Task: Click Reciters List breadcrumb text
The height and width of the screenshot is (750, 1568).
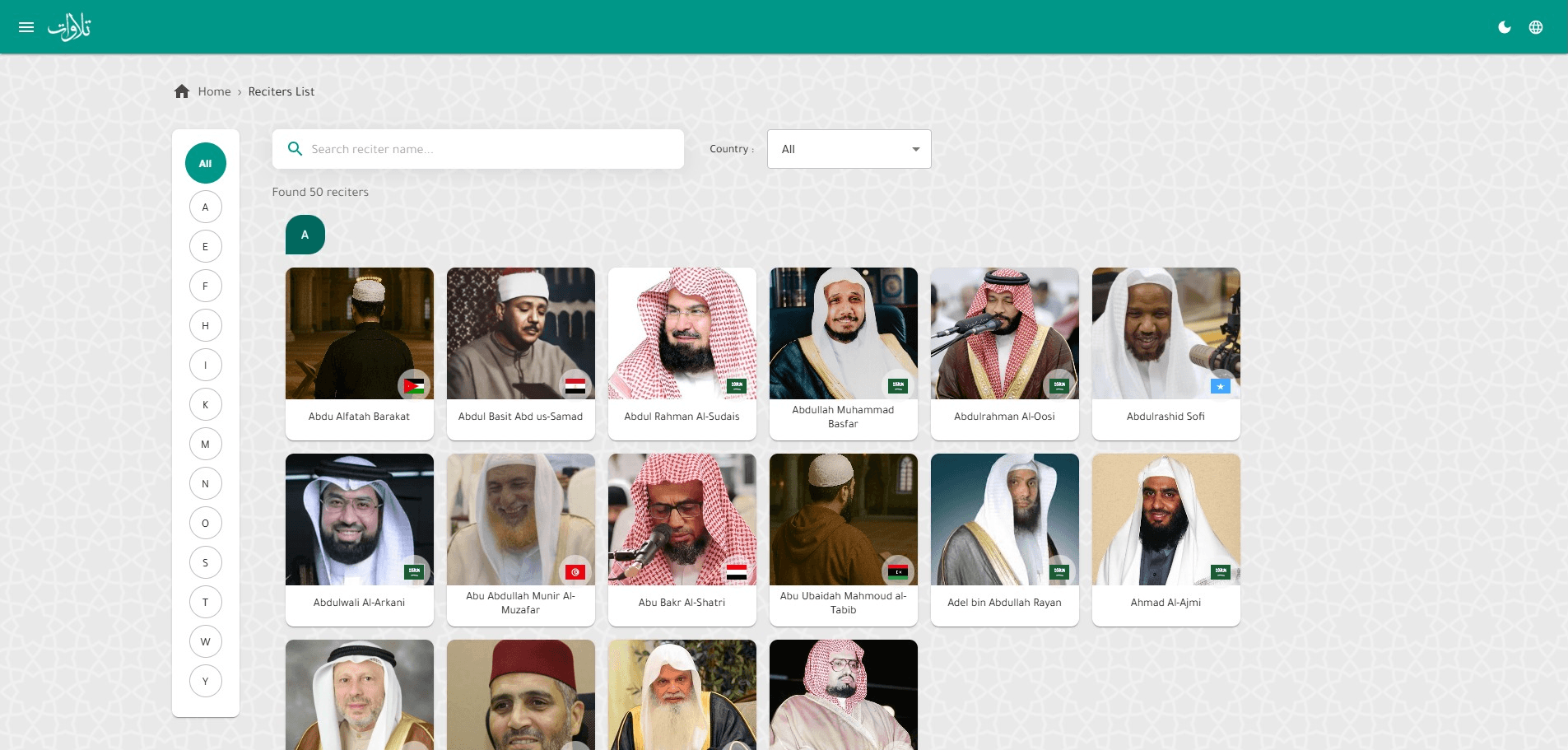Action: [x=281, y=91]
